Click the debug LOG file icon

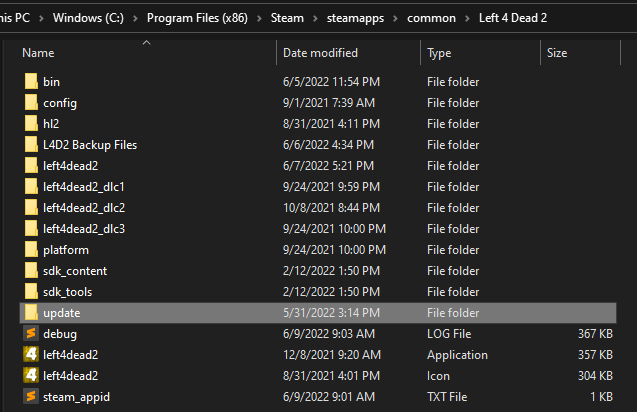tap(30, 334)
